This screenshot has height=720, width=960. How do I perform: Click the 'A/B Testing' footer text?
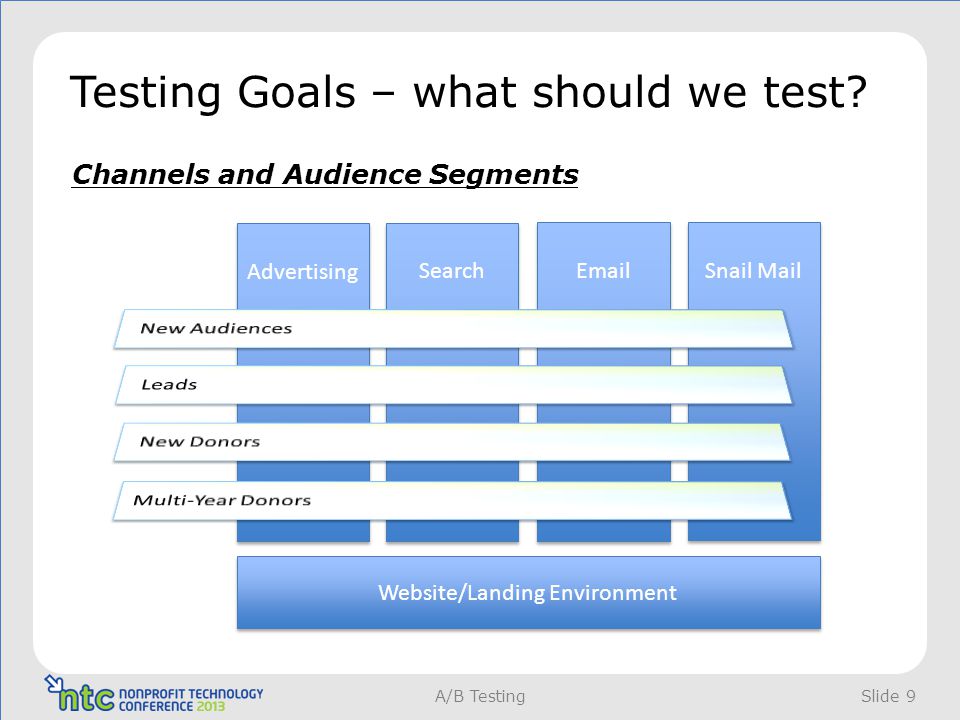tap(480, 696)
